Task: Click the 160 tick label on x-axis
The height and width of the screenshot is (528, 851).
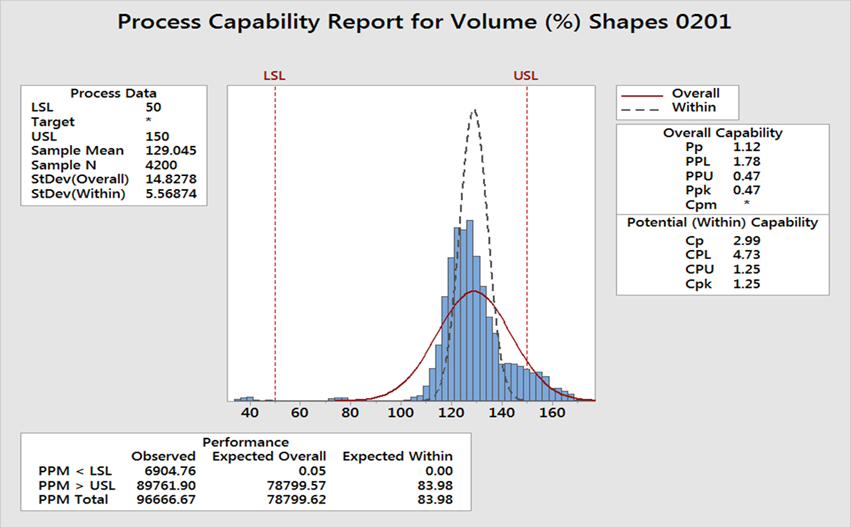Action: 552,411
